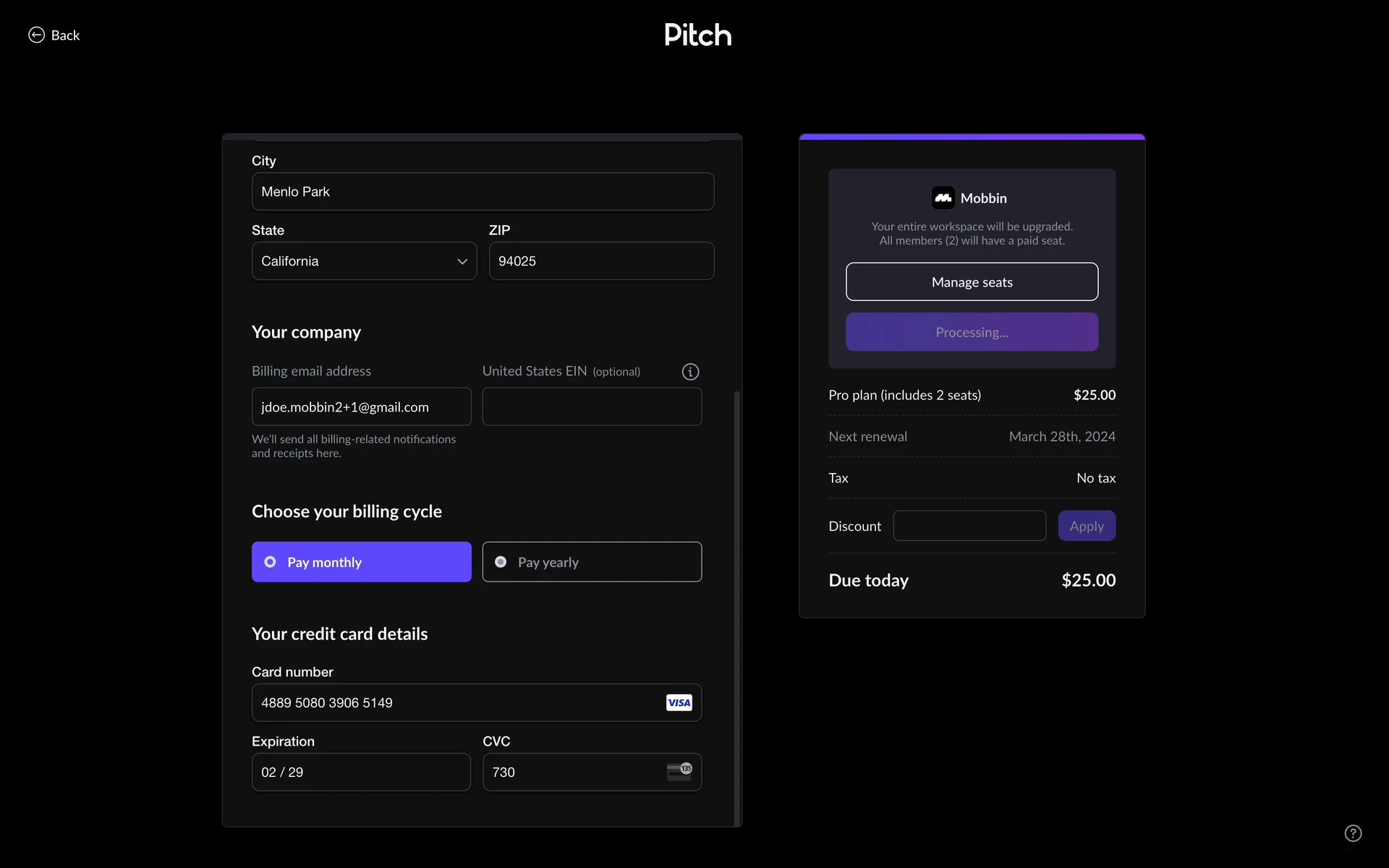The height and width of the screenshot is (868, 1389).
Task: Click the Expiration date field
Action: tap(361, 772)
